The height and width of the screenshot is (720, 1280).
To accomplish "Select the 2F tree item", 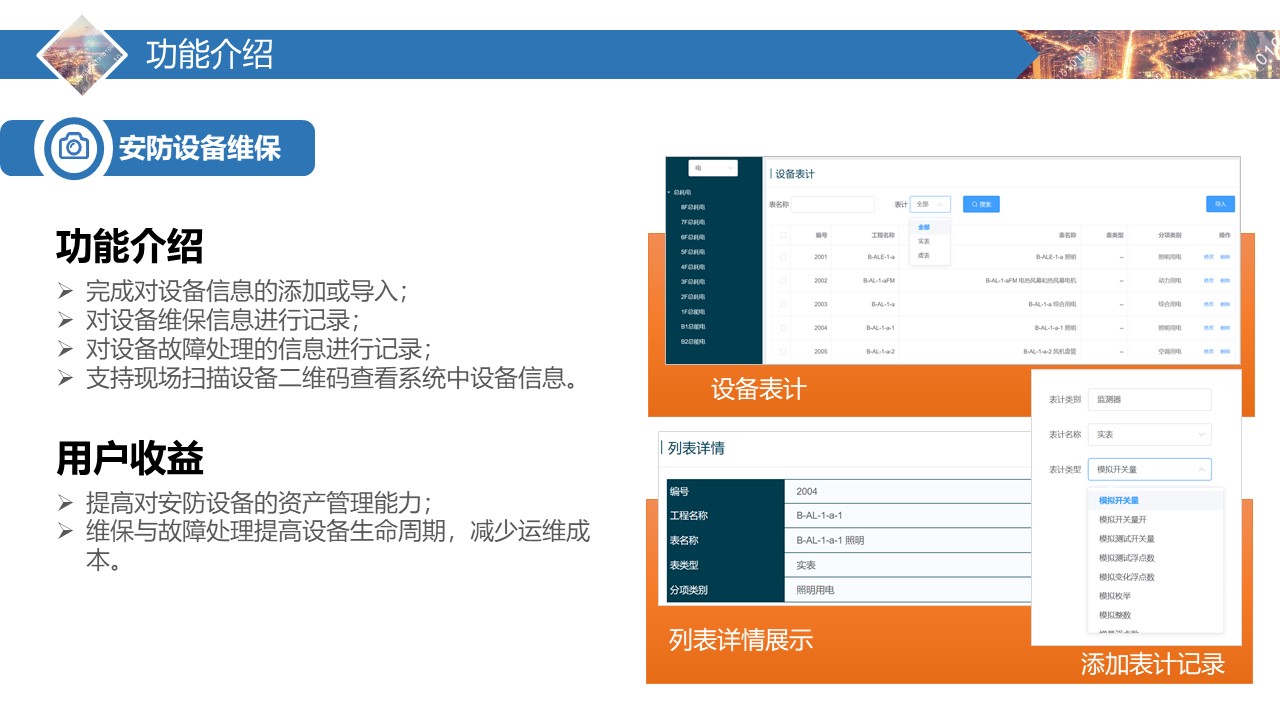I will [693, 297].
